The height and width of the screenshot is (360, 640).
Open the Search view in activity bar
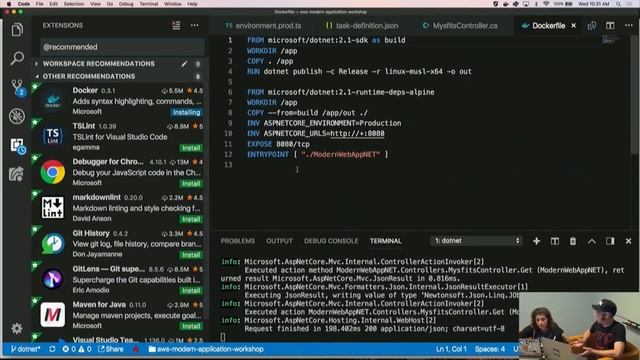coord(17,58)
